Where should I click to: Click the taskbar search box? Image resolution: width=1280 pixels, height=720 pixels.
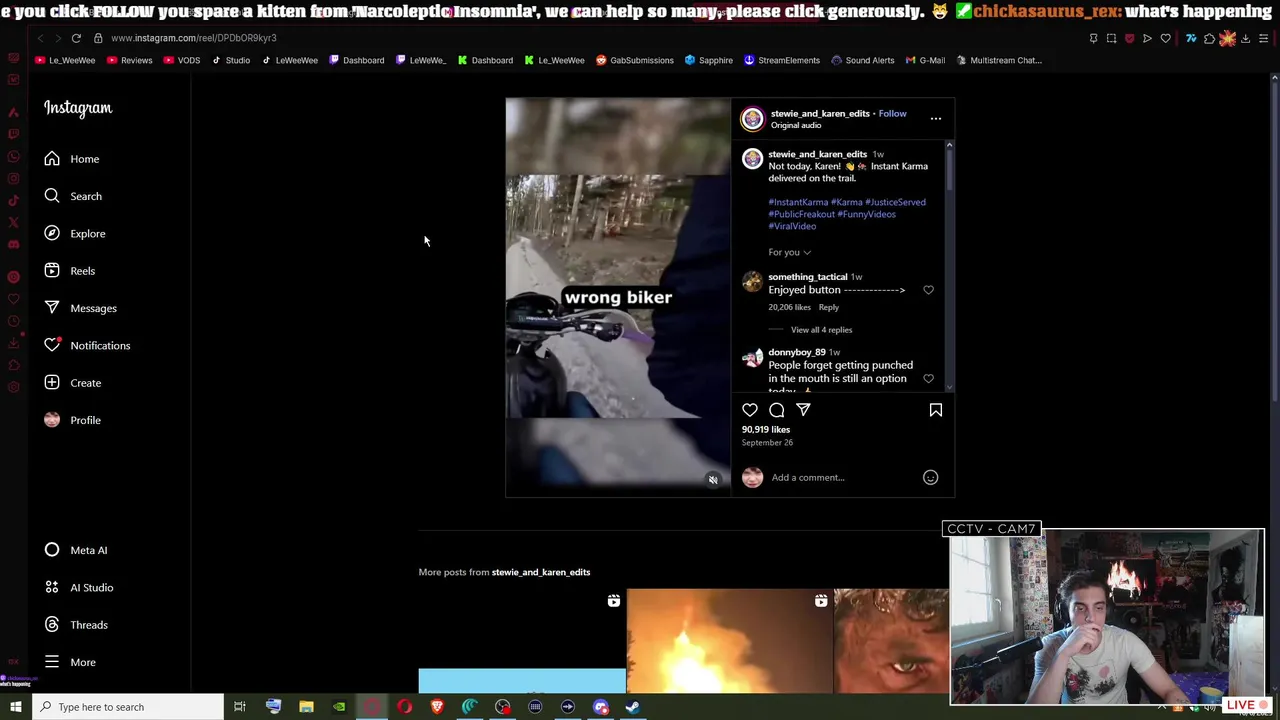[128, 707]
